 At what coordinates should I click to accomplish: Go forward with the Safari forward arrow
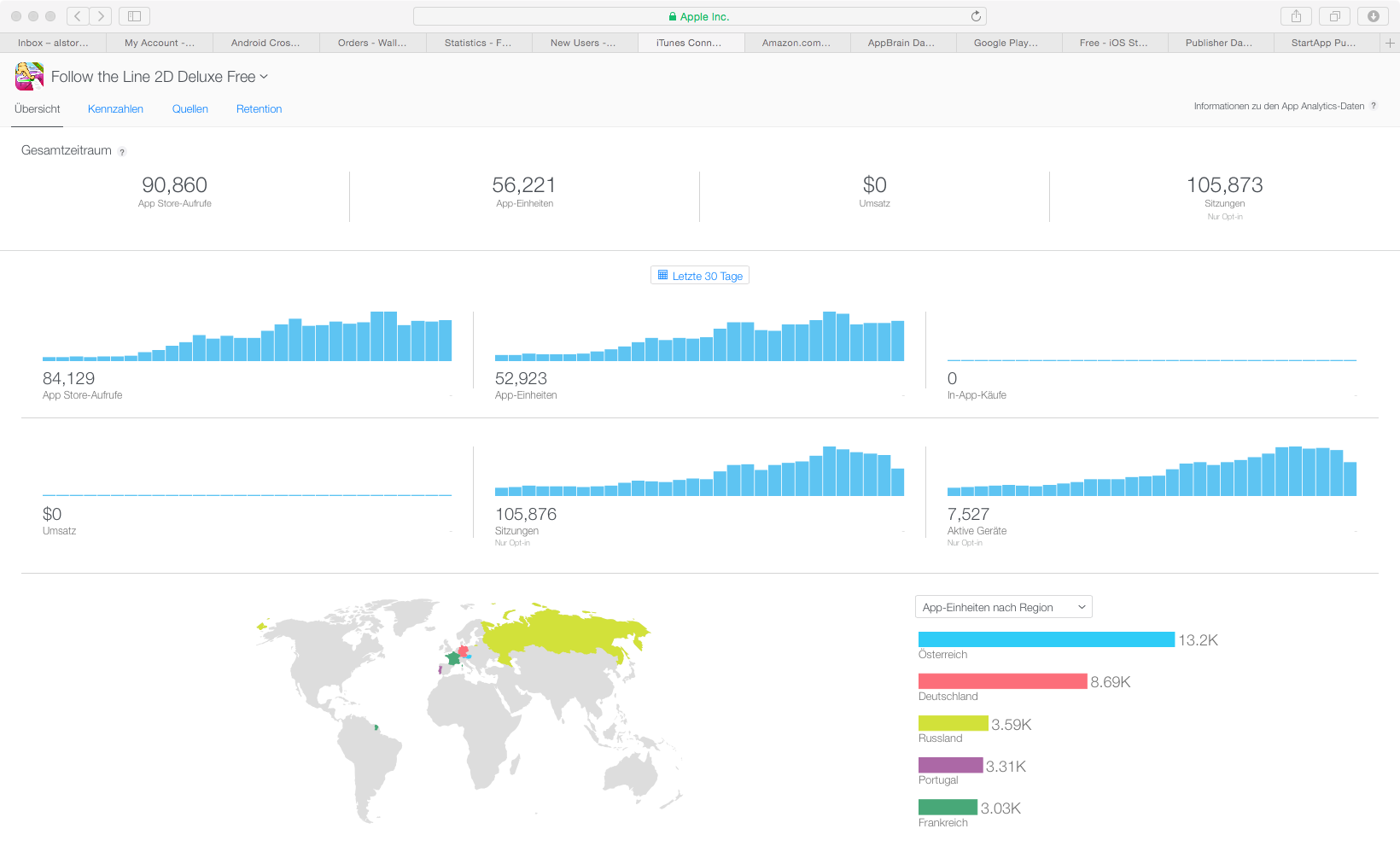(x=101, y=16)
